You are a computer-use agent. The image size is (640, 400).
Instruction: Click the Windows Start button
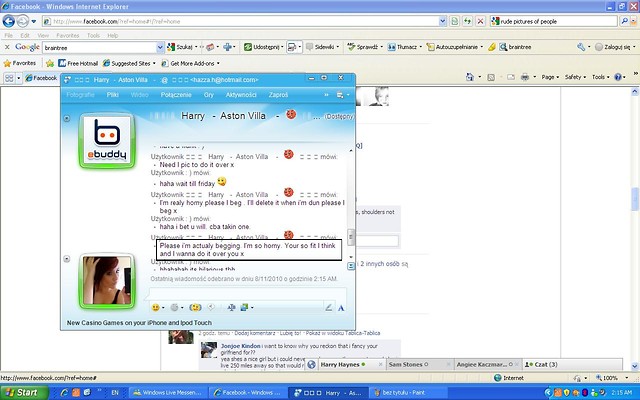(x=24, y=393)
